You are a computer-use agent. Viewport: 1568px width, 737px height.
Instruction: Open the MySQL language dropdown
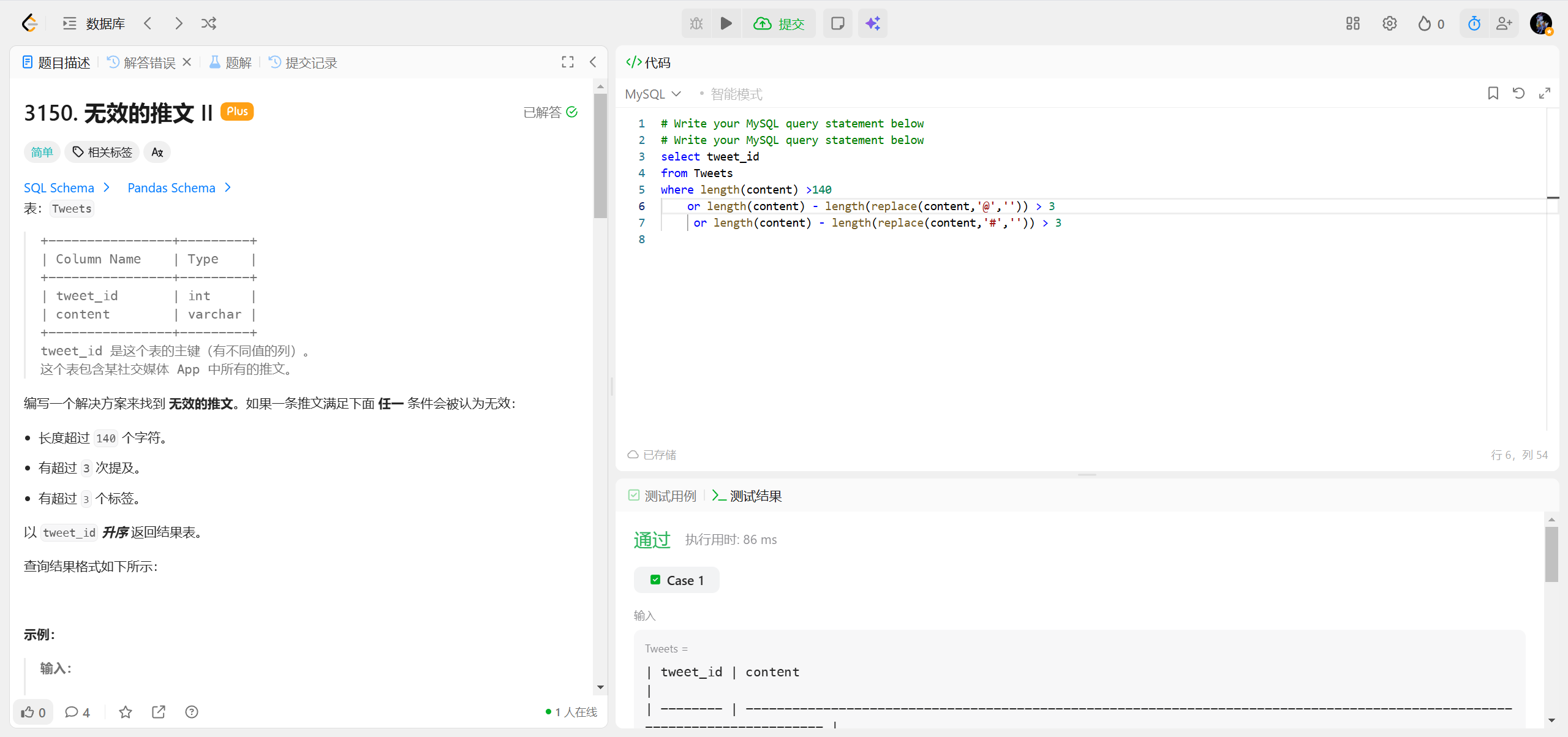tap(653, 94)
